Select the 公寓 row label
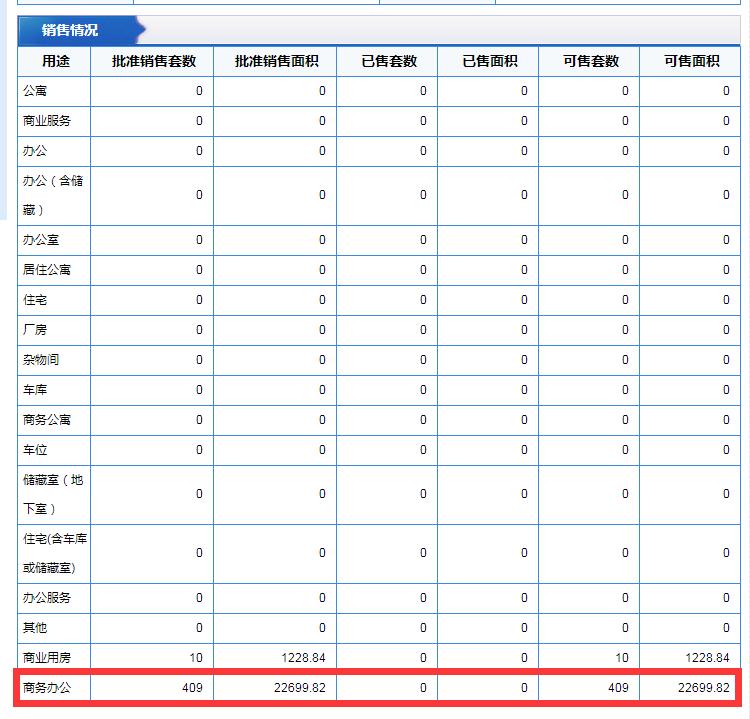 coord(35,91)
